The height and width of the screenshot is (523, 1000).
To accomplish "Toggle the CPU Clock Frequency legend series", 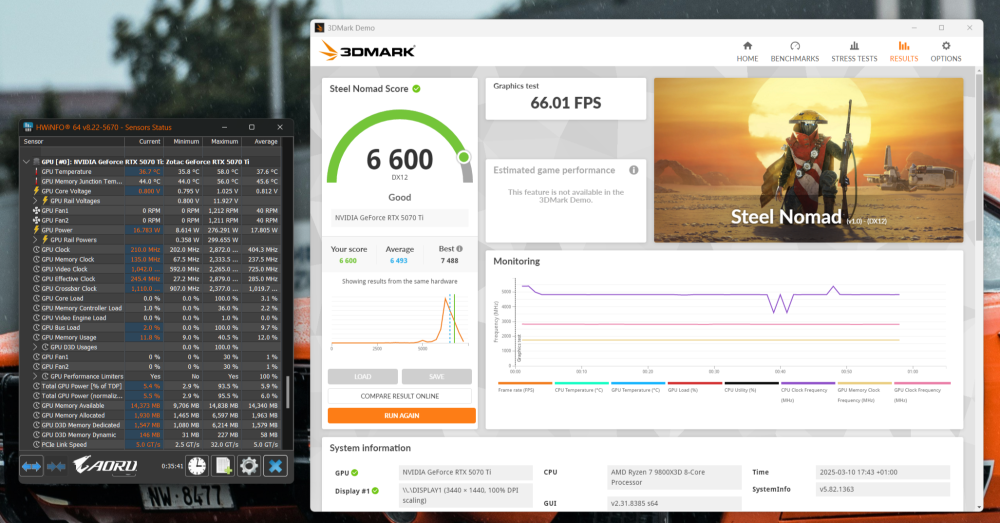I will 807,393.
